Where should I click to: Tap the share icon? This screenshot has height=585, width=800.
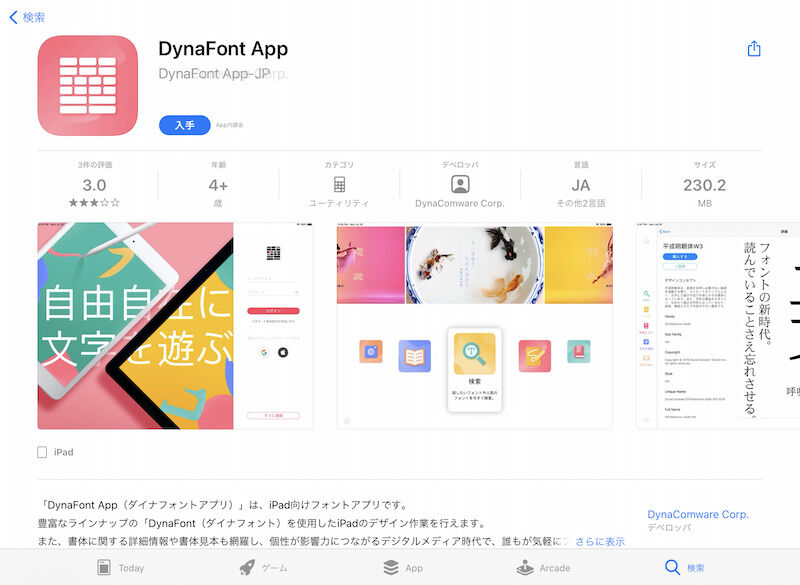754,48
